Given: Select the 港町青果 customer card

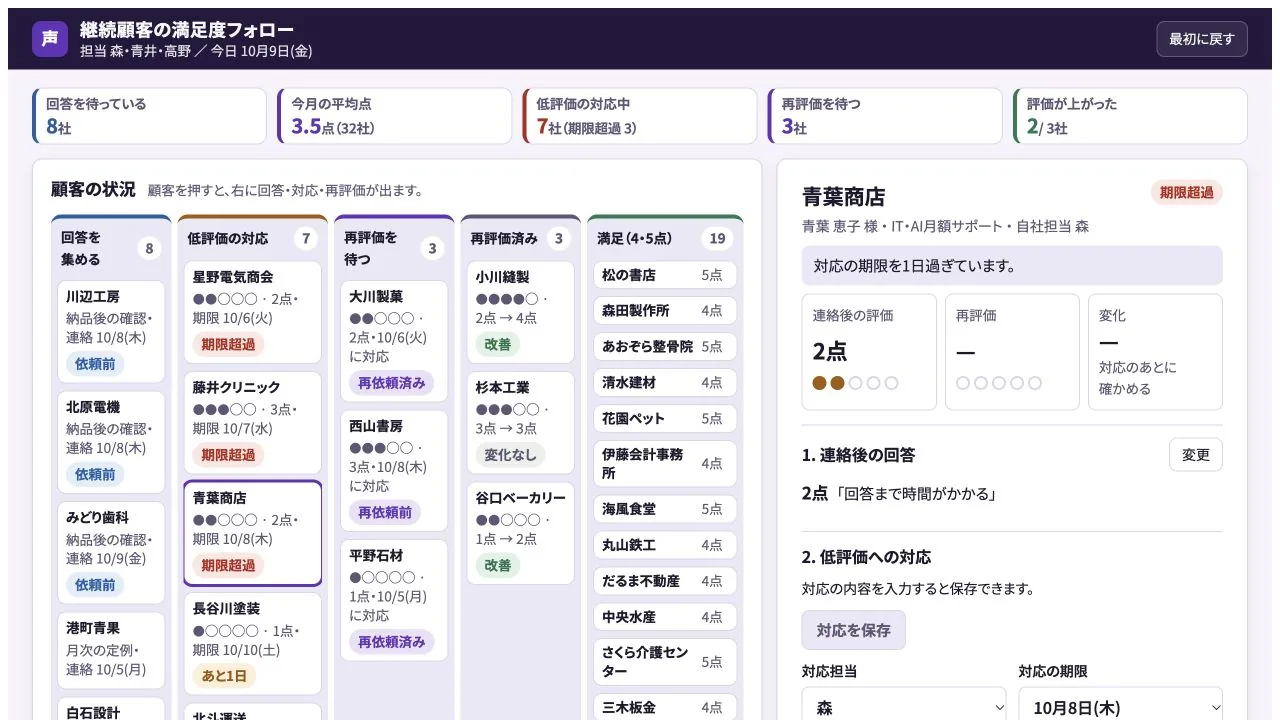Looking at the screenshot, I should click(x=111, y=651).
